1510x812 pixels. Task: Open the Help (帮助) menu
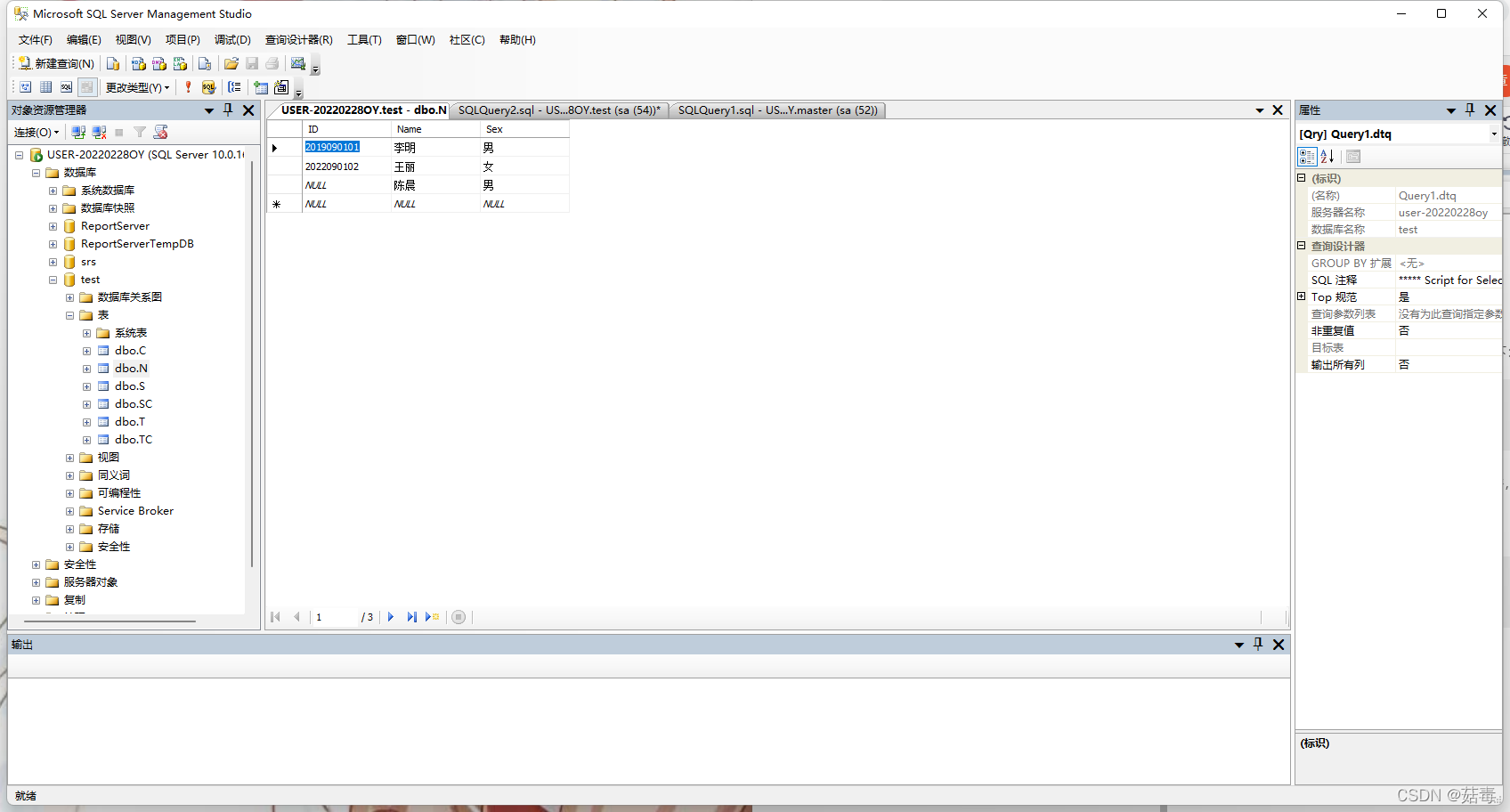click(x=517, y=40)
